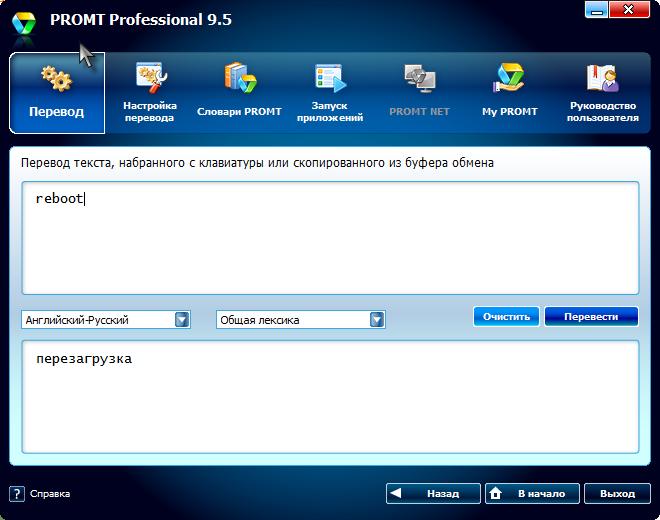Image resolution: width=660 pixels, height=520 pixels.
Task: Open Настройка перевода settings icon
Action: point(151,78)
